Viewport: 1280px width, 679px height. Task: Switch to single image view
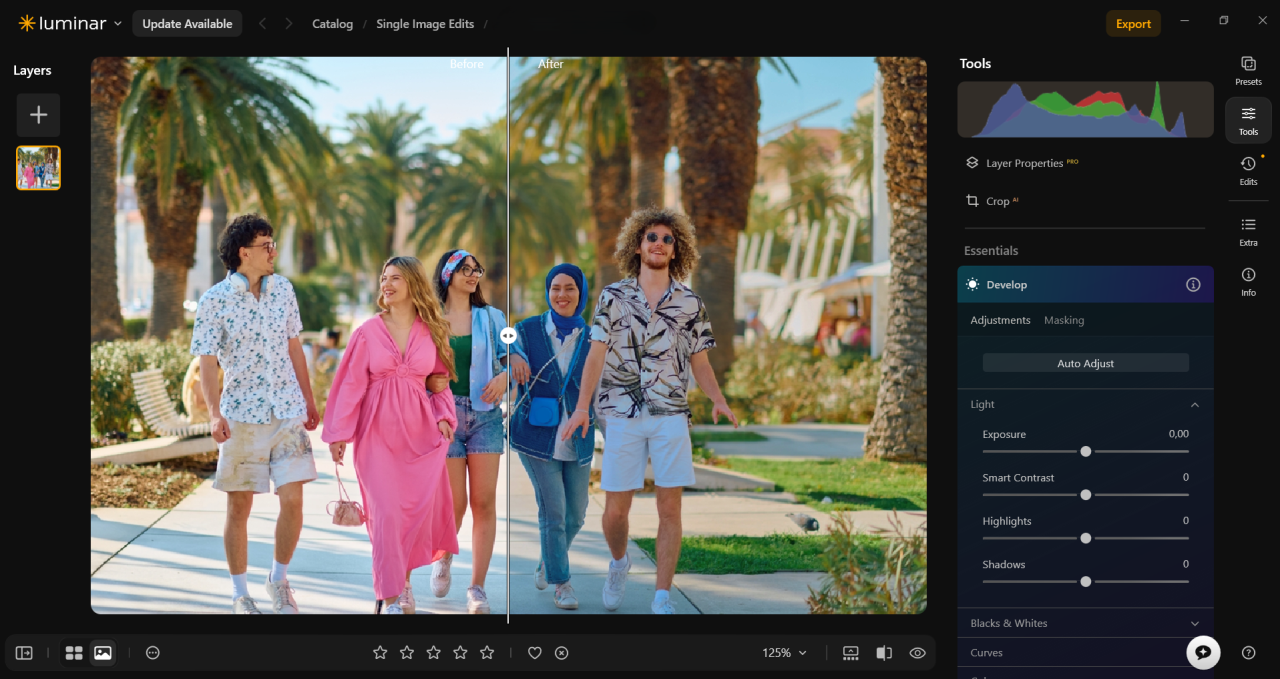tap(102, 653)
